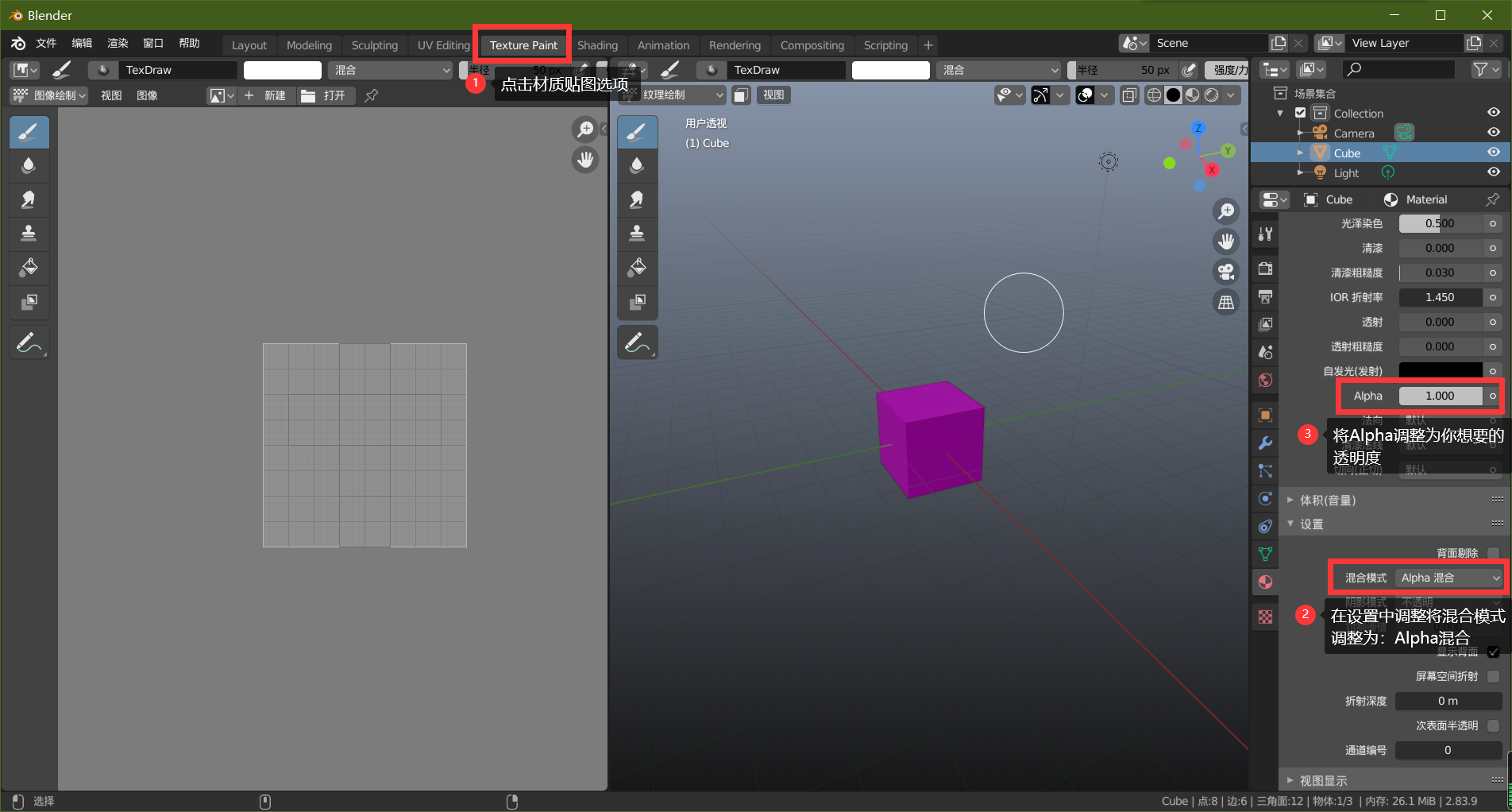
Task: Click the zoom magnifier in the image editor
Action: point(585,129)
